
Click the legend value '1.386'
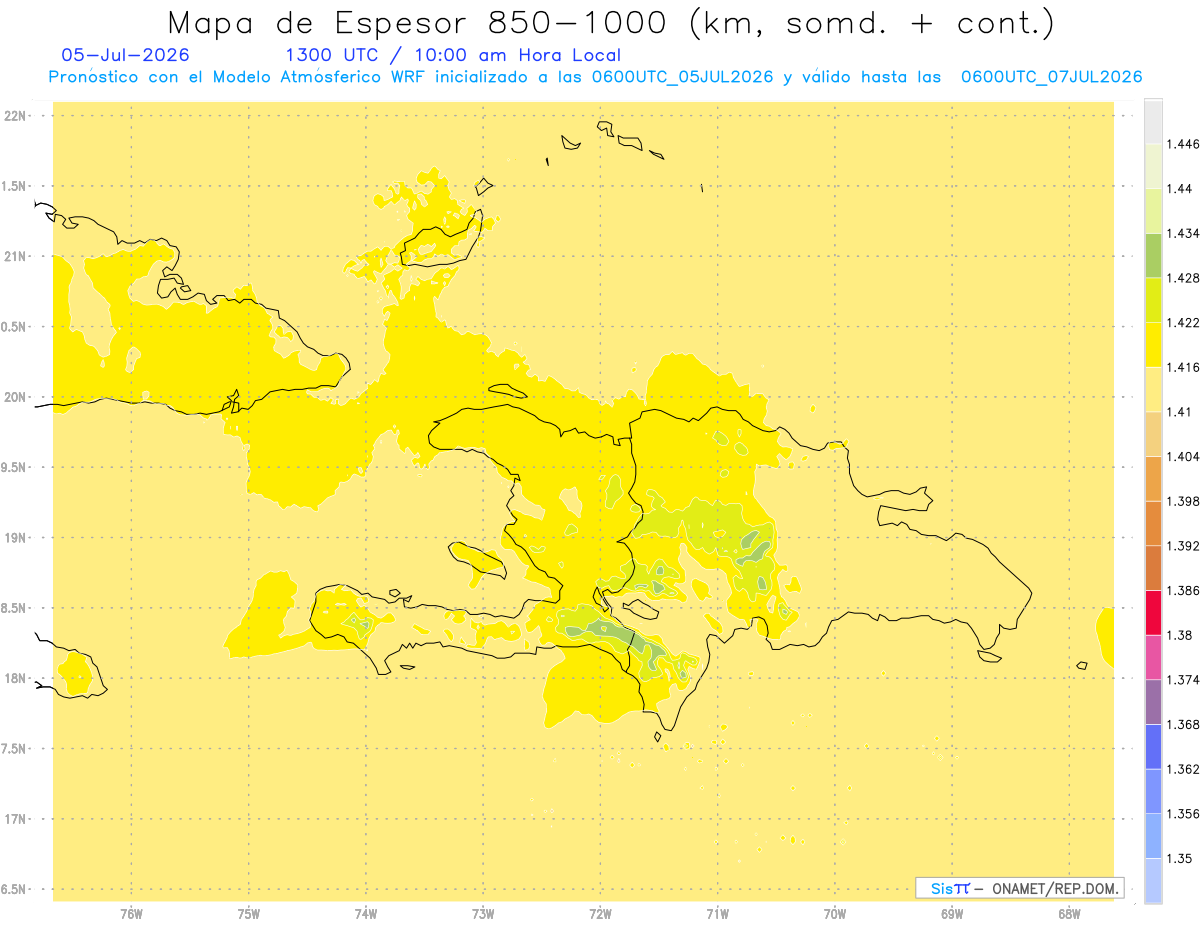pyautogui.click(x=1183, y=590)
